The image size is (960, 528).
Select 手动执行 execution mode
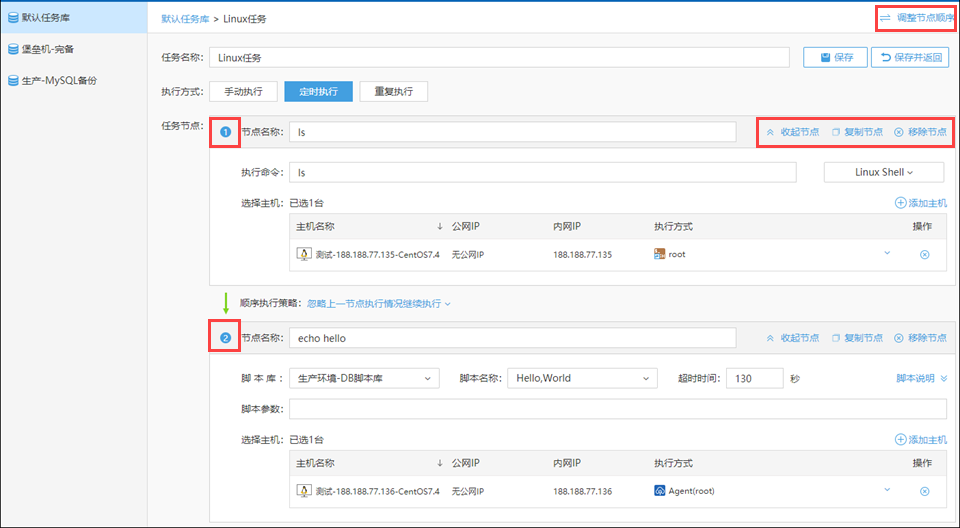pyautogui.click(x=242, y=91)
